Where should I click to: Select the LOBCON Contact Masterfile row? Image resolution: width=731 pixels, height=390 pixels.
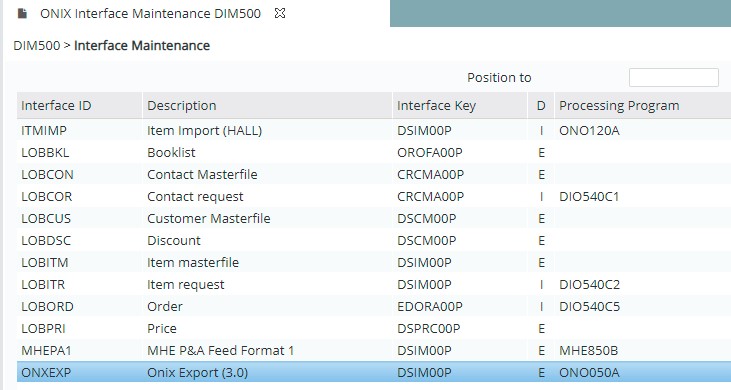pos(374,174)
